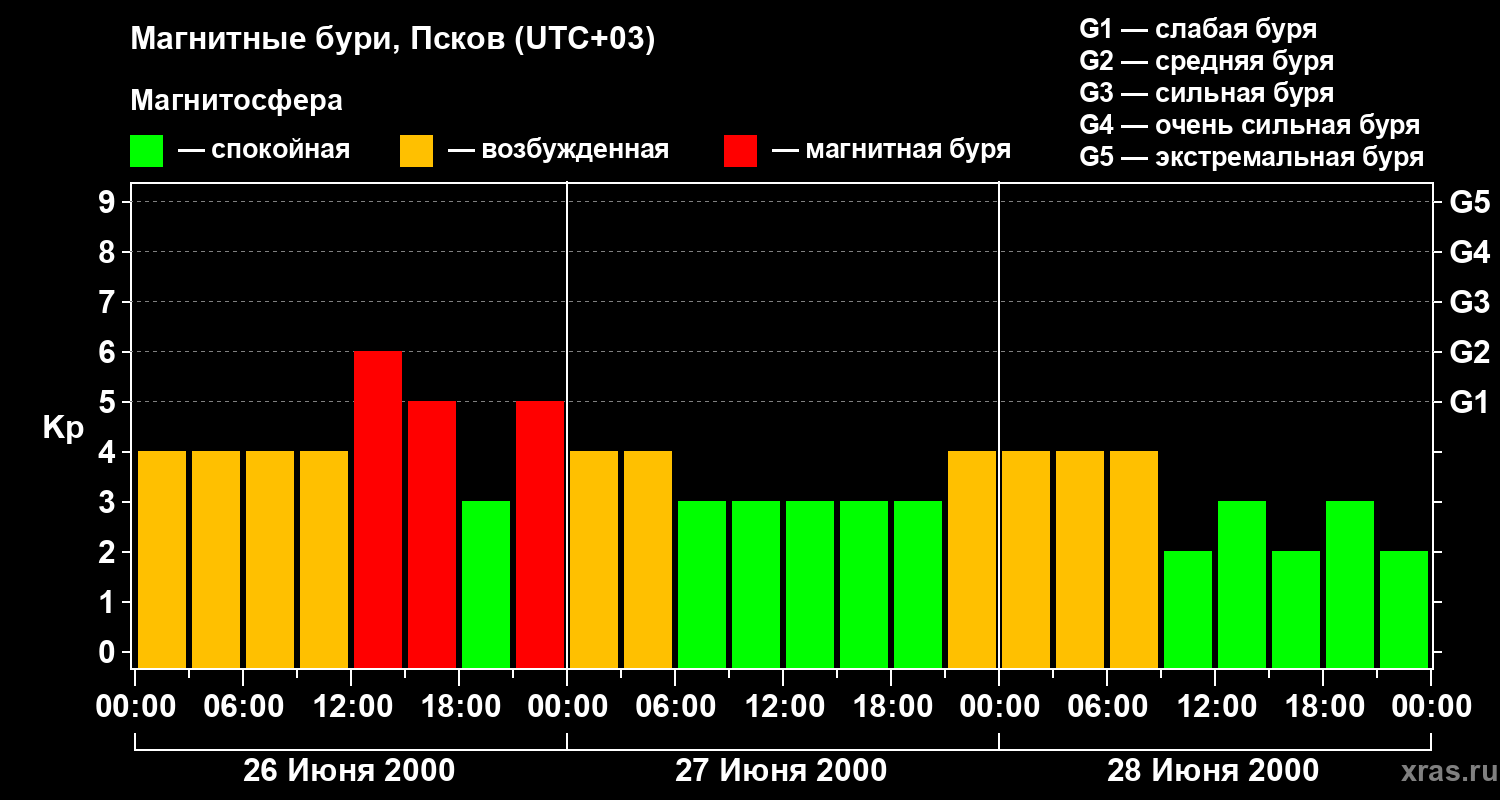Click the '— магнитная буря' legend label
The image size is (1500, 800).
click(891, 150)
